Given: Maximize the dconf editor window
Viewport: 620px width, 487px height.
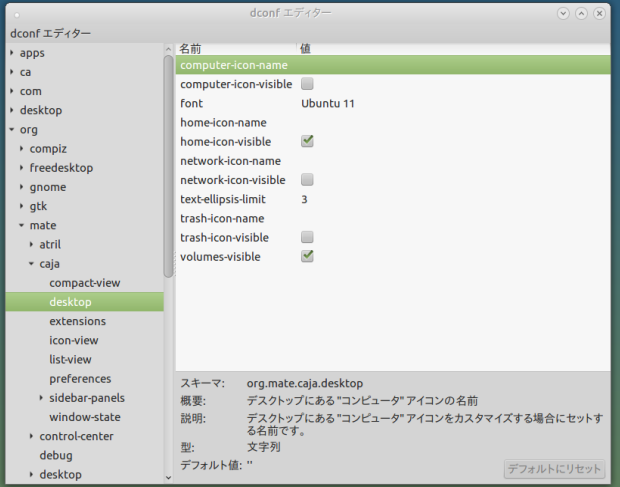Looking at the screenshot, I should click(x=581, y=13).
